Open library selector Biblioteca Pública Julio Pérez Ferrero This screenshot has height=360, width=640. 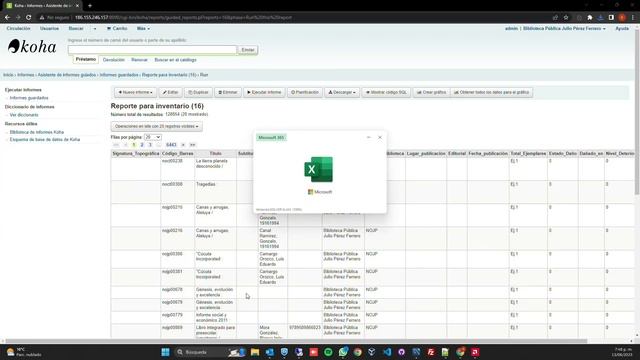(564, 29)
